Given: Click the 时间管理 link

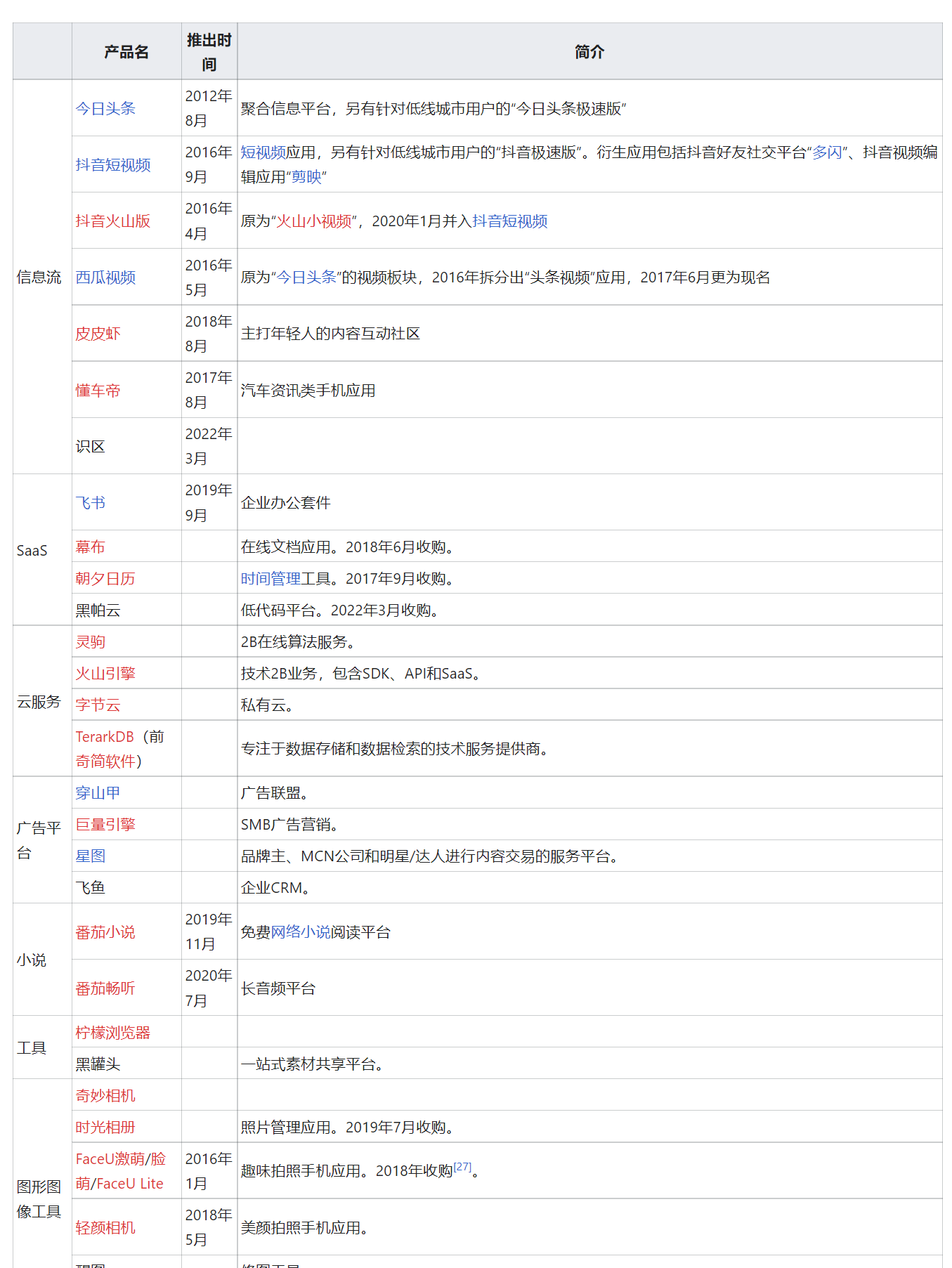Looking at the screenshot, I should pyautogui.click(x=270, y=578).
